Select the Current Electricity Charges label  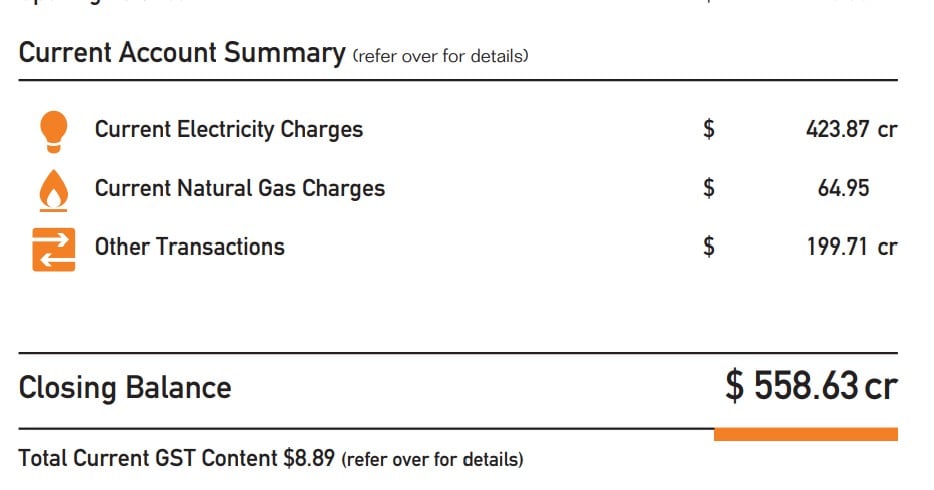[229, 129]
